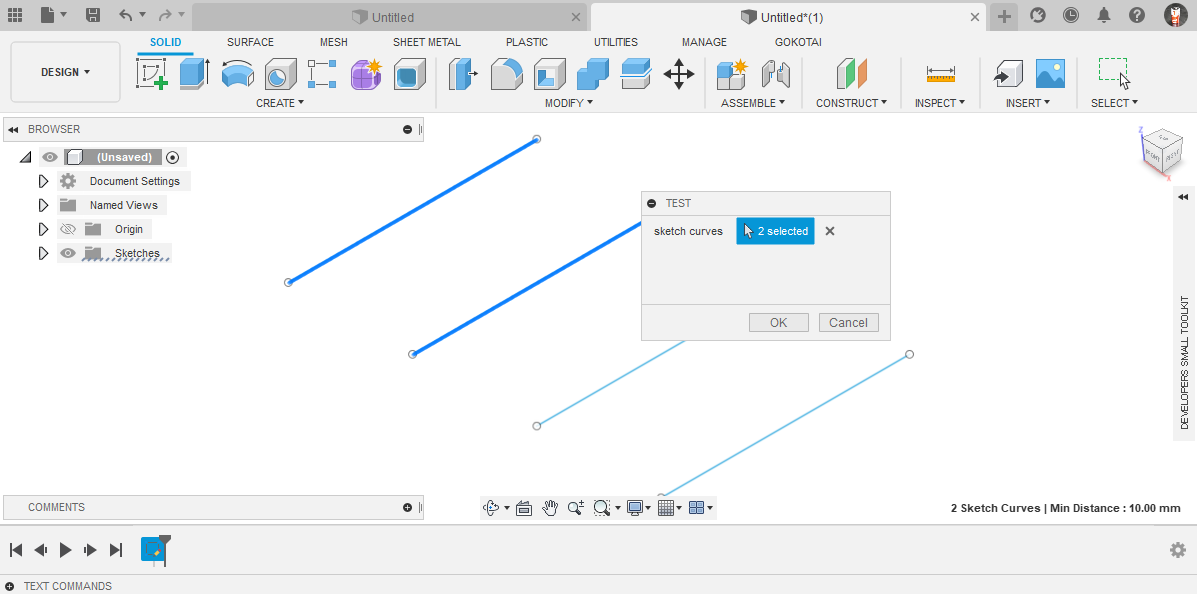Select the Rectangular Pattern tool
The width and height of the screenshot is (1197, 594).
(x=323, y=74)
